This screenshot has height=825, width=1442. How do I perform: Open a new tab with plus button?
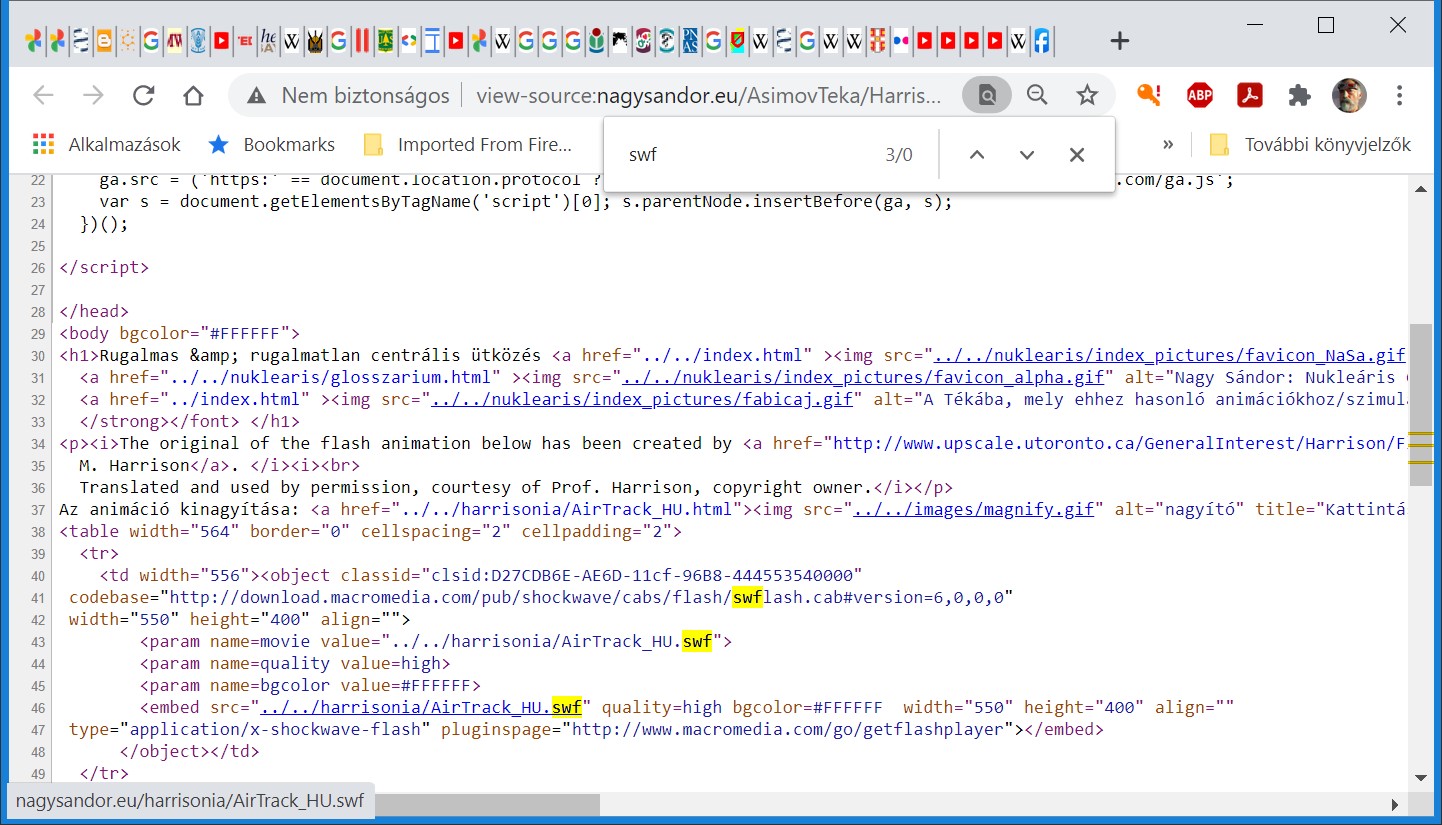(1120, 41)
